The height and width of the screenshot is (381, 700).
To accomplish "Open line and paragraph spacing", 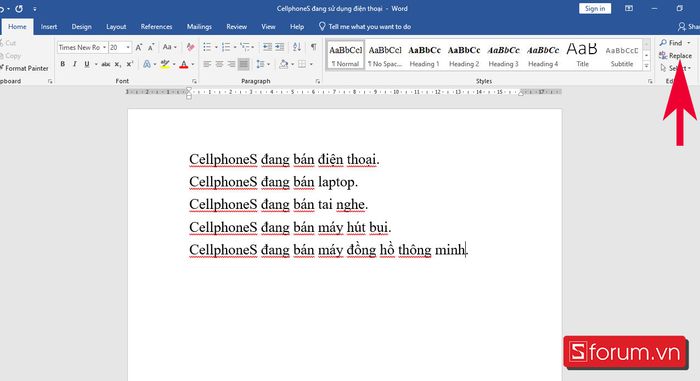I will [x=261, y=64].
